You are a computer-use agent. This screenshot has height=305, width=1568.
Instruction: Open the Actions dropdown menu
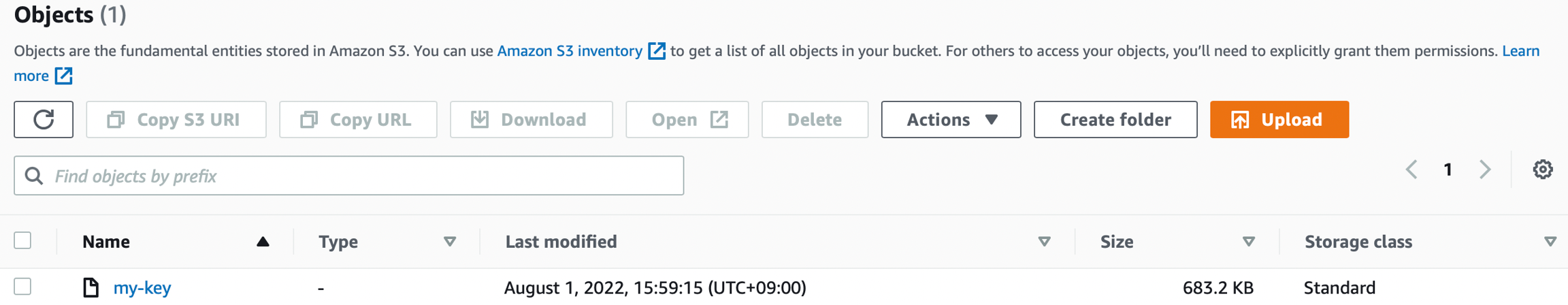tap(951, 120)
